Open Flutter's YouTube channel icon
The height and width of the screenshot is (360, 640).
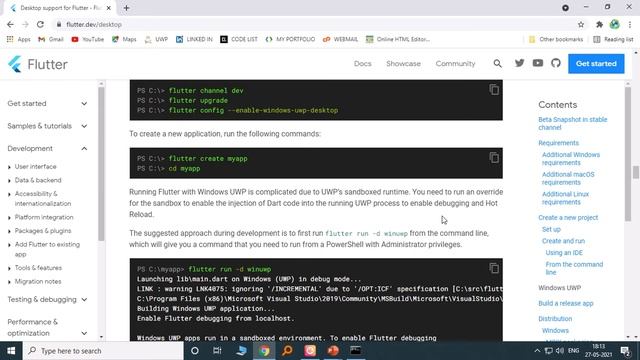(x=538, y=63)
